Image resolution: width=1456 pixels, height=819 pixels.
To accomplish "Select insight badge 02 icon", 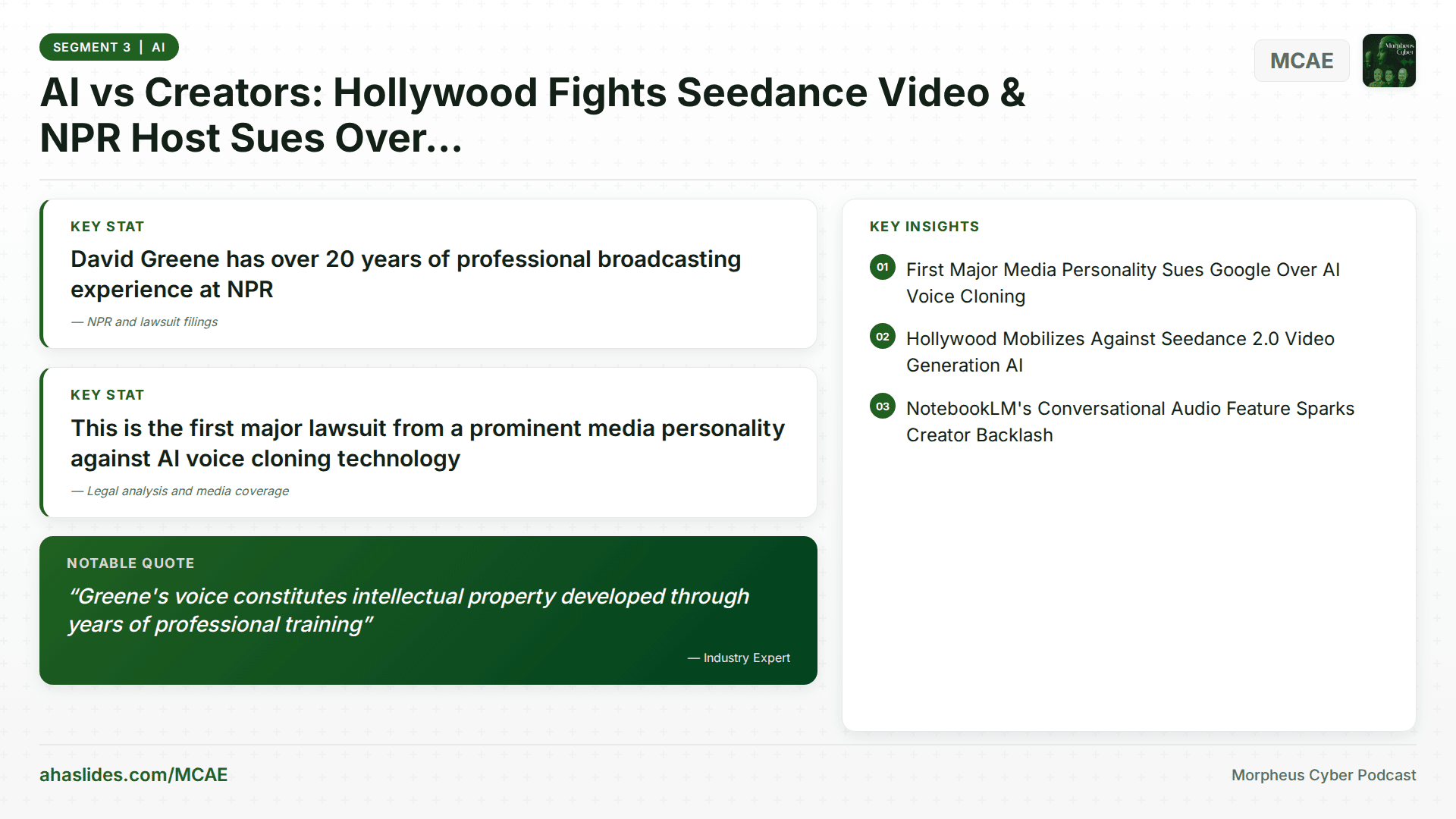I will [882, 337].
